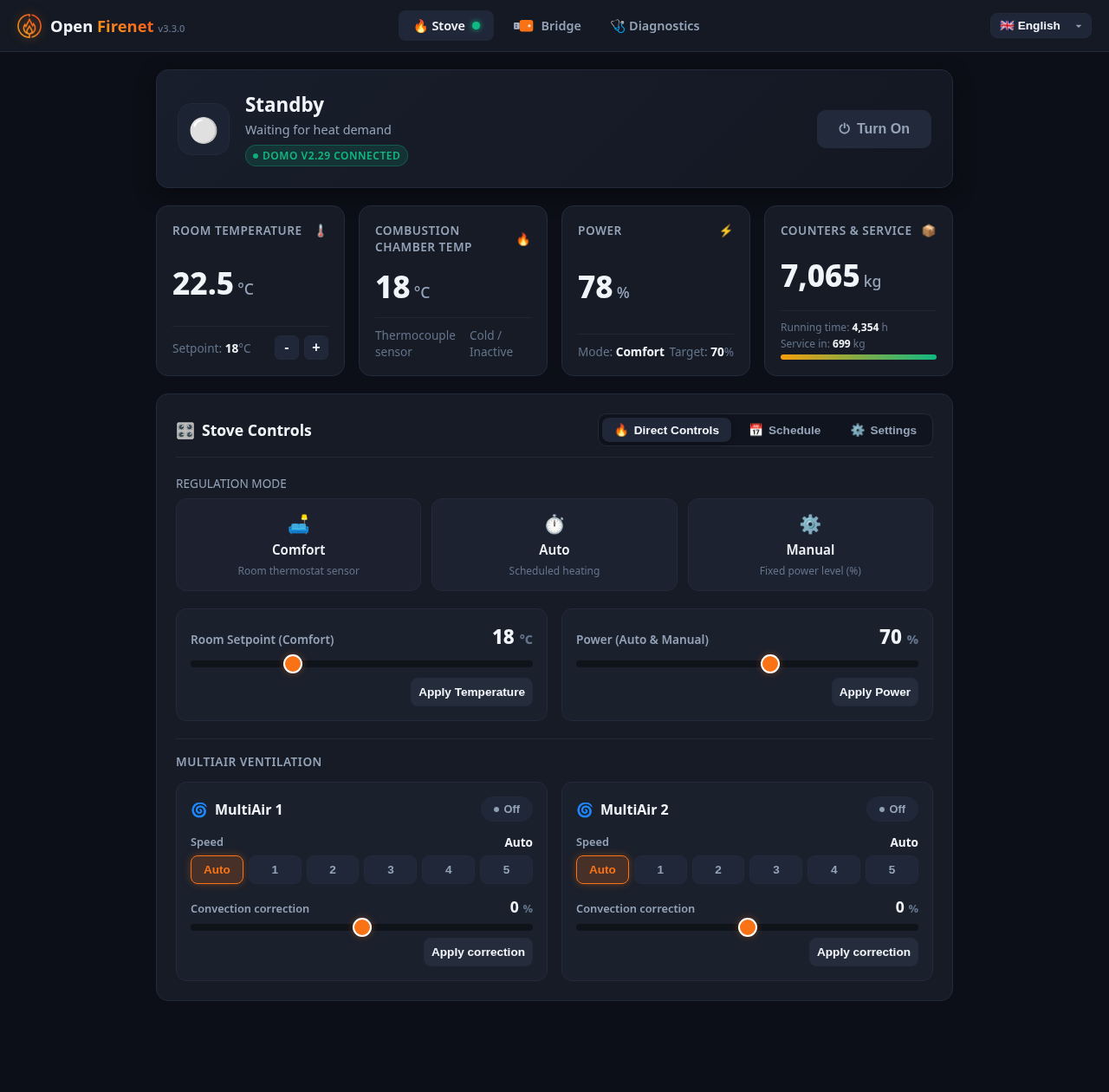Apply correction for MultiAir 2
Screen dimensions: 1109x1092
tap(864, 952)
